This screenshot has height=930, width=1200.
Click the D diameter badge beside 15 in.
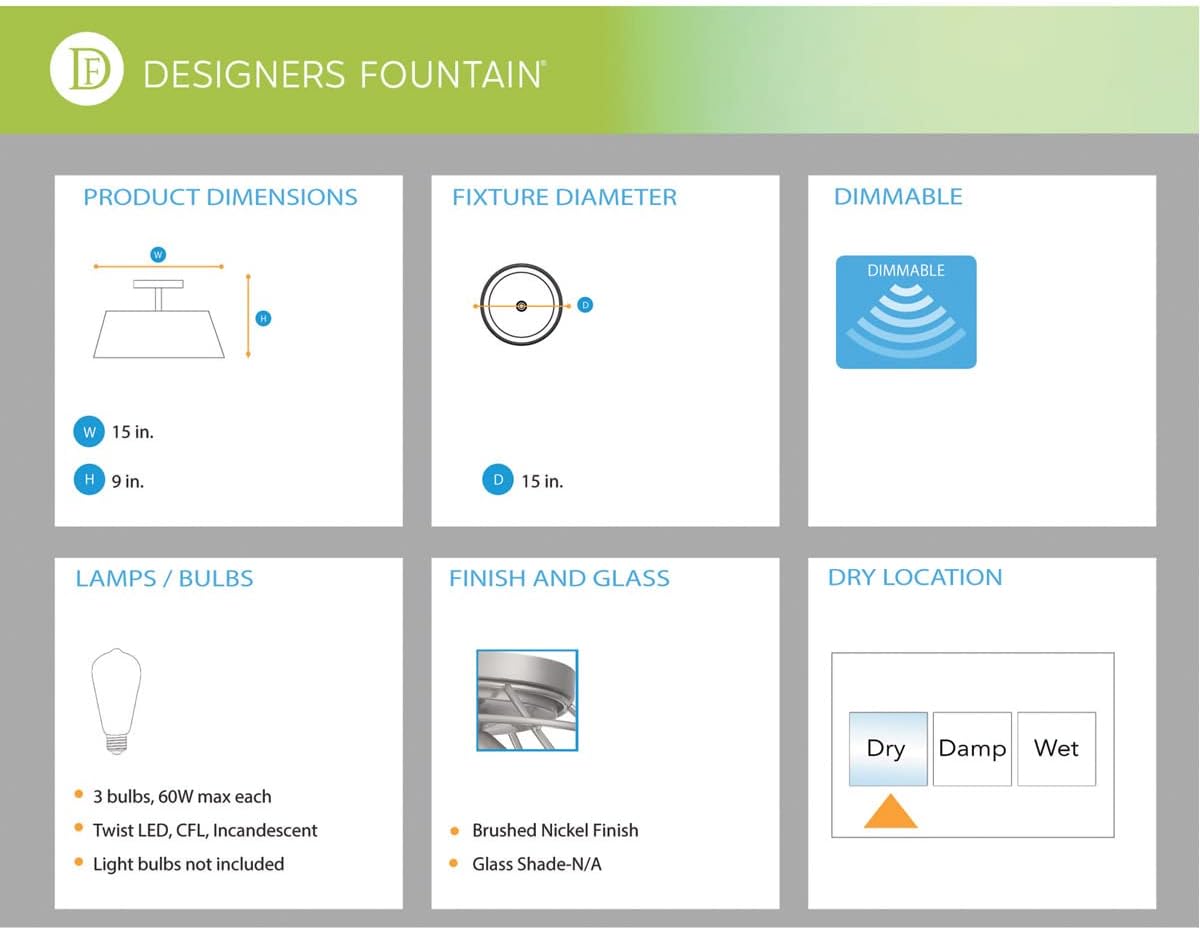pos(498,481)
